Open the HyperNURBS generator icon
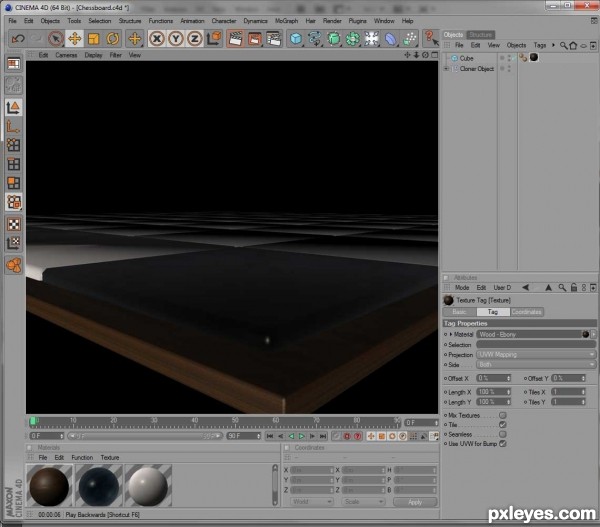Screen dimensions: 600x527 click(x=334, y=39)
